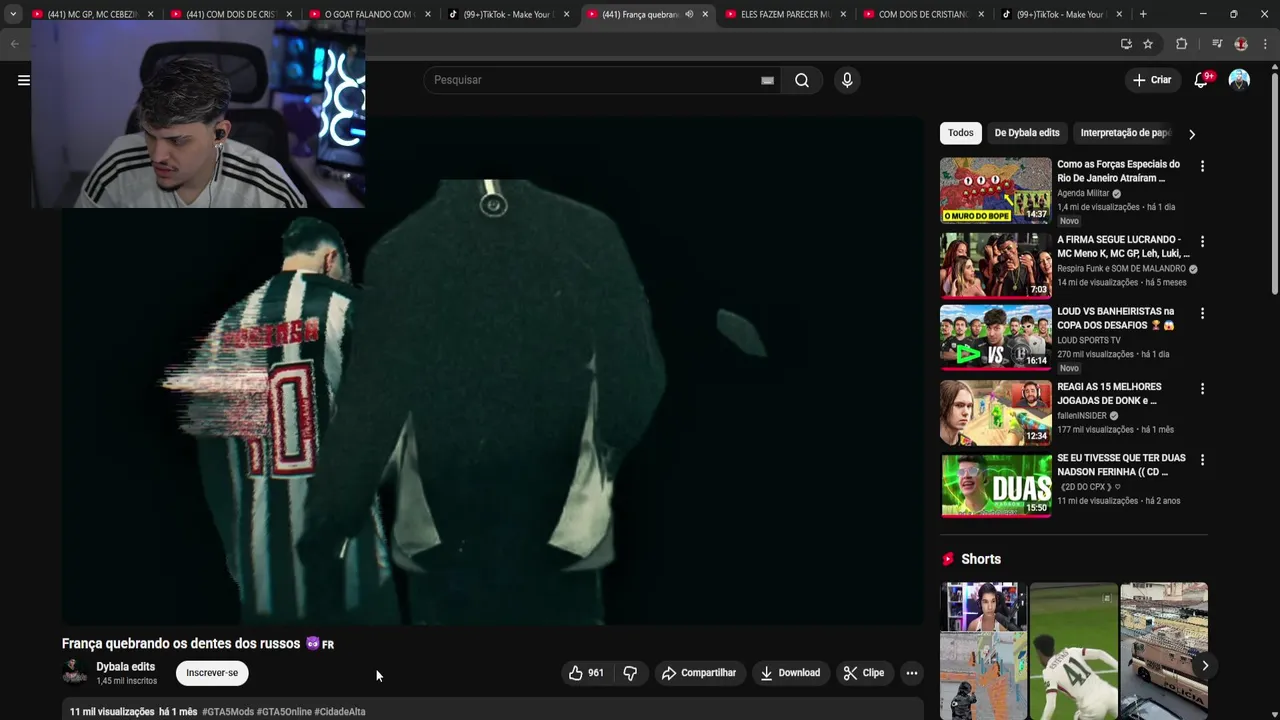Image resolution: width=1280 pixels, height=720 pixels.
Task: Switch to O GOAT FALANDO COM tab
Action: [x=365, y=14]
